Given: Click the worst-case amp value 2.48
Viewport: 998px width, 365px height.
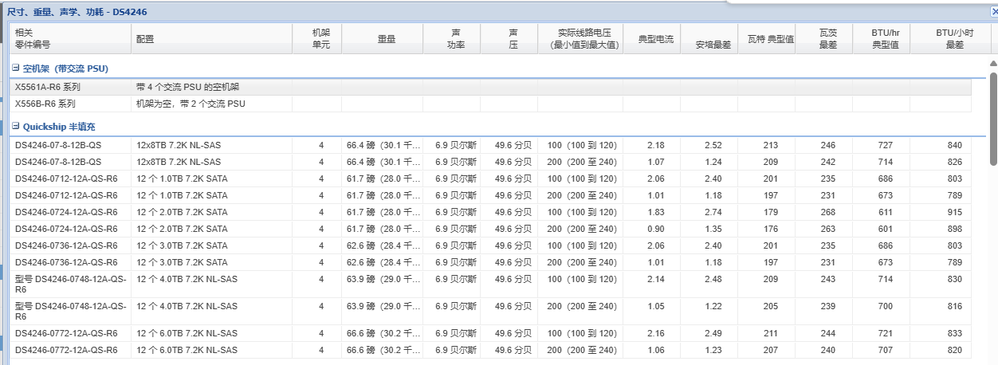Looking at the screenshot, I should [x=713, y=279].
